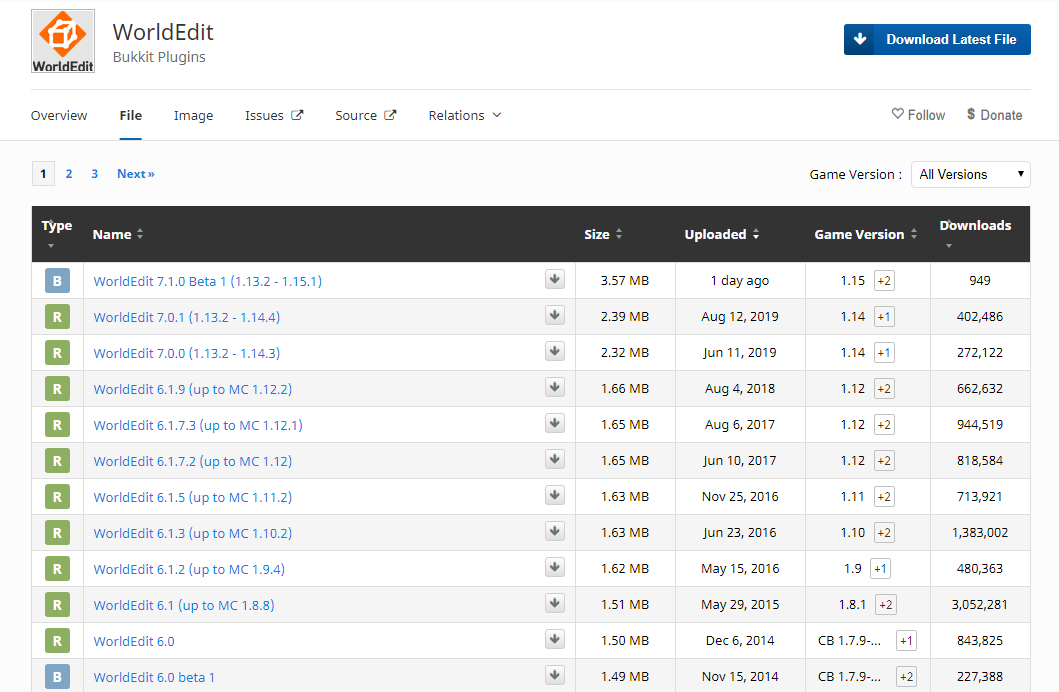Open the Source external link tab
Screen dimensions: 1059x692
[x=365, y=115]
